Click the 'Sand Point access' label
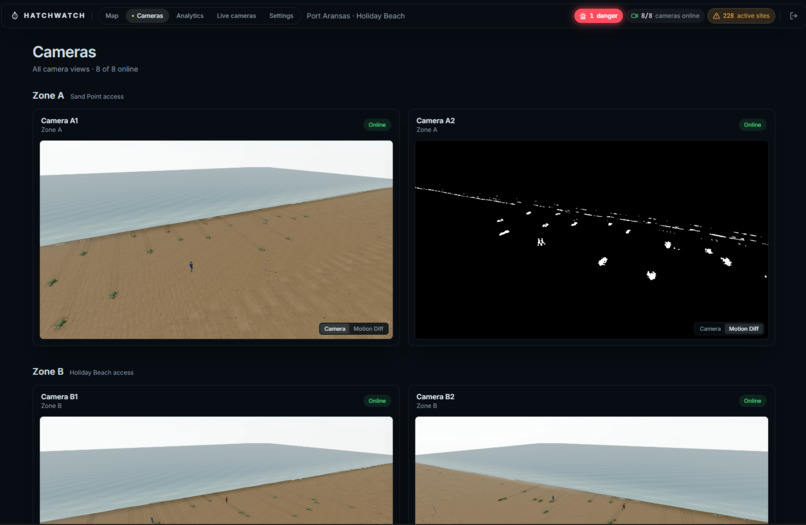The image size is (806, 525). 97,97
